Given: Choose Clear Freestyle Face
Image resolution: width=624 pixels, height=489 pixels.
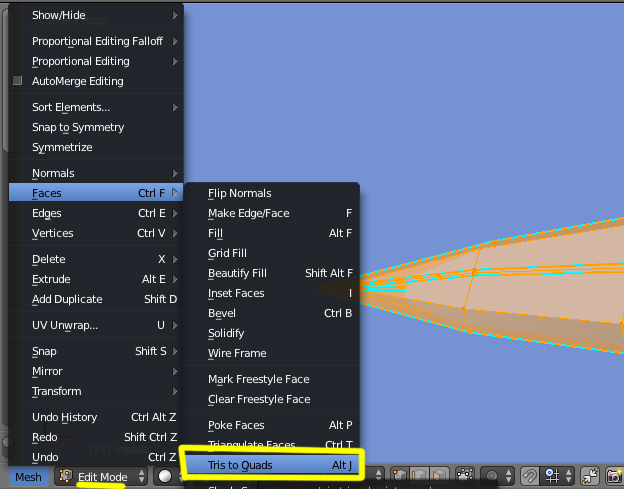Looking at the screenshot, I should (272, 399).
